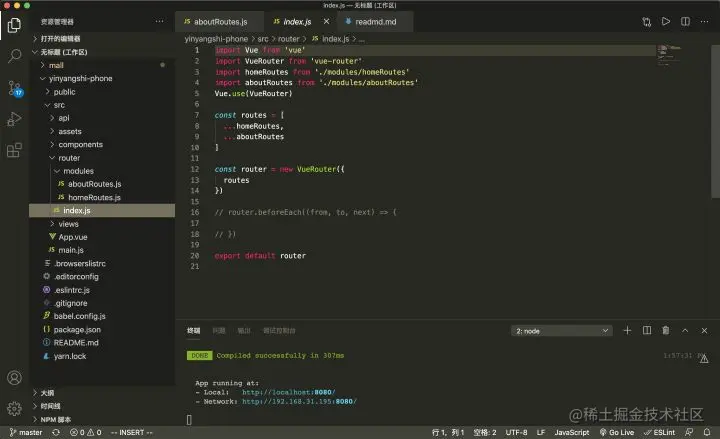
Task: Select the 问题 problems panel tab
Action: pos(219,331)
